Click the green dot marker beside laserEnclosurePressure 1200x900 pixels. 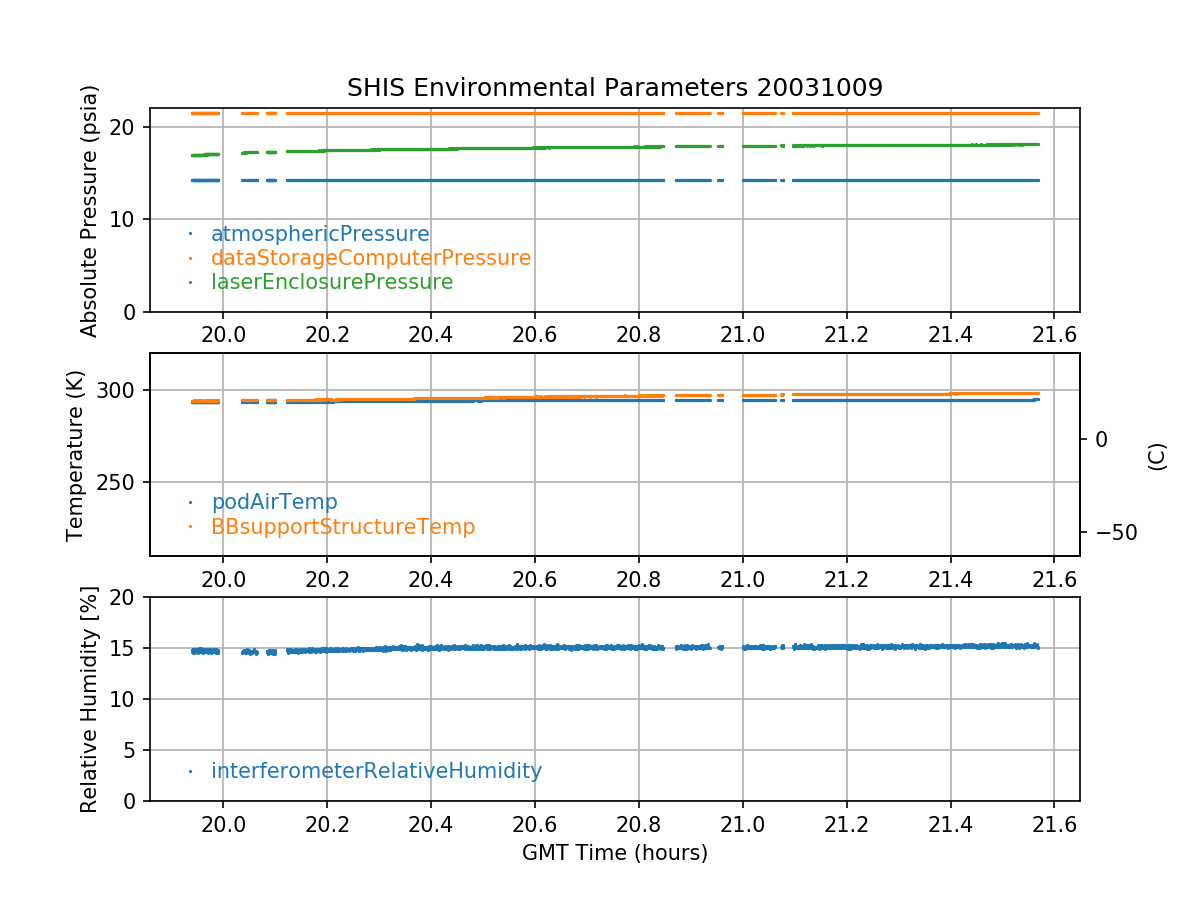coord(190,282)
